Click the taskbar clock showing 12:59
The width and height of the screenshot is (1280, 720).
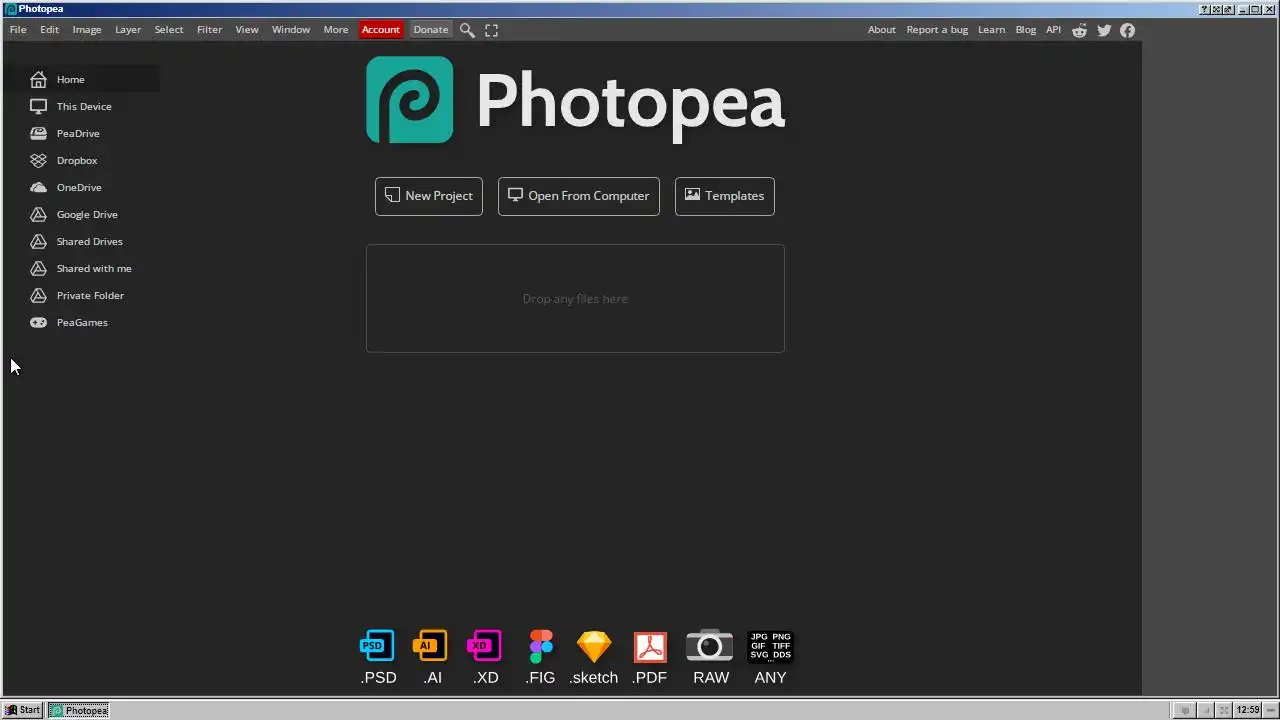(x=1248, y=710)
